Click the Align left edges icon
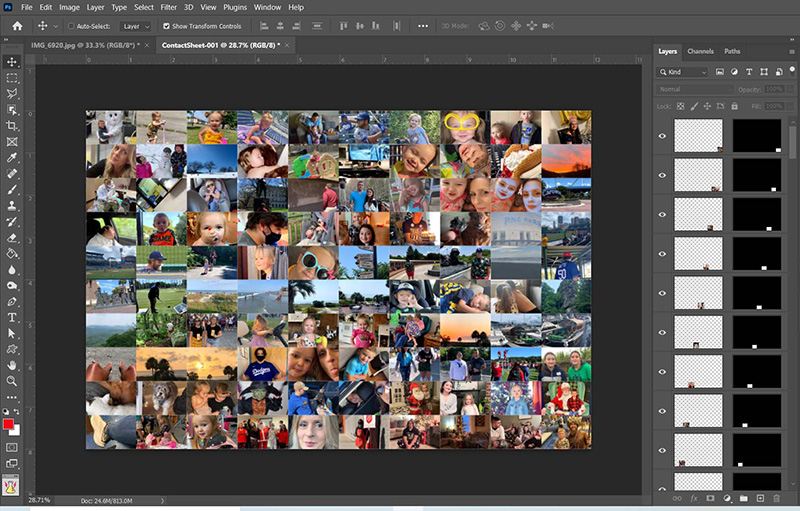The image size is (800, 511). 264,26
